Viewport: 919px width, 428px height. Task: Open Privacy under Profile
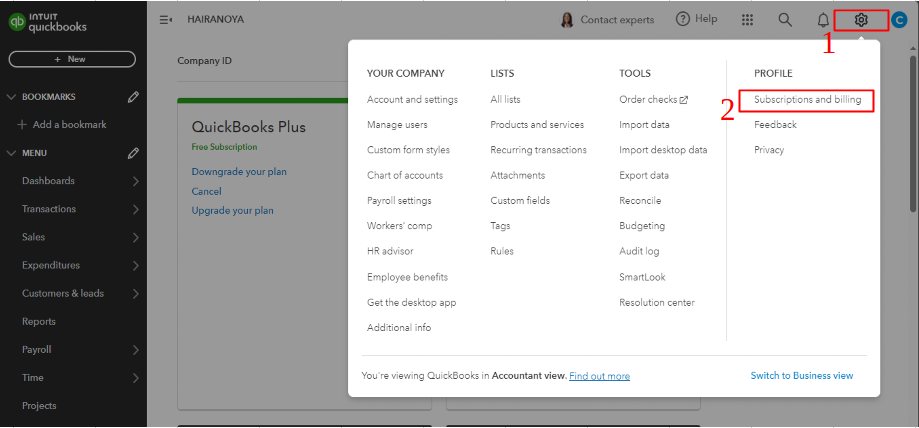[769, 150]
